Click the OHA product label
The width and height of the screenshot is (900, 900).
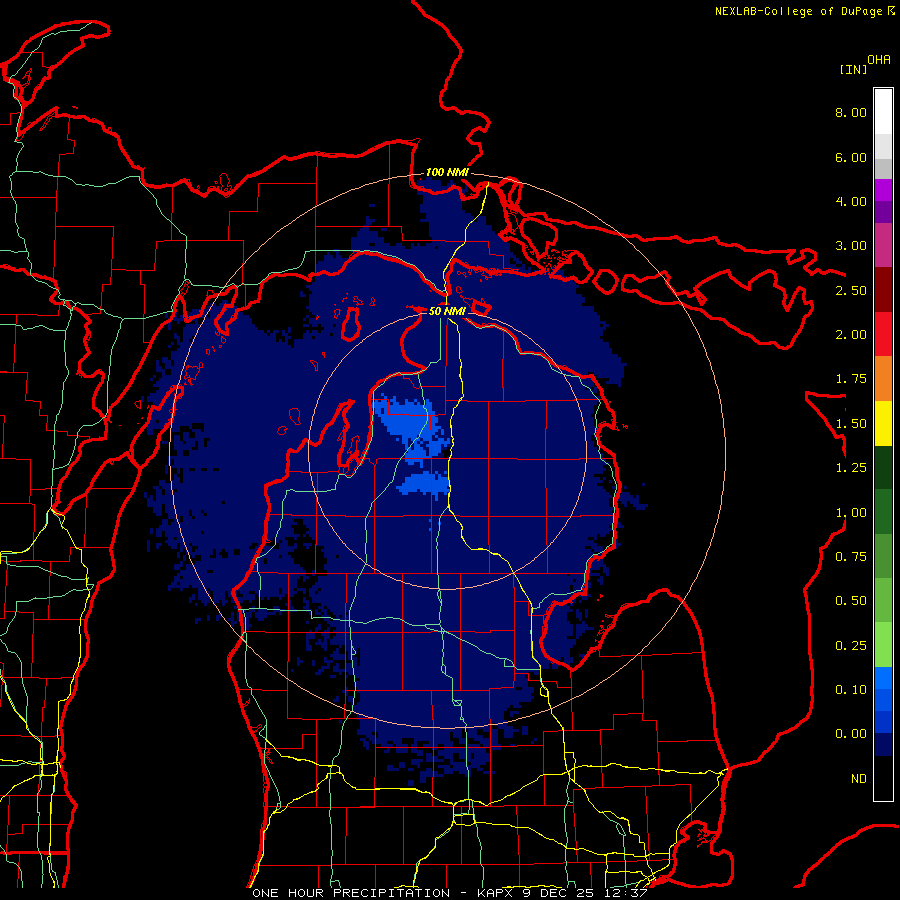[879, 60]
